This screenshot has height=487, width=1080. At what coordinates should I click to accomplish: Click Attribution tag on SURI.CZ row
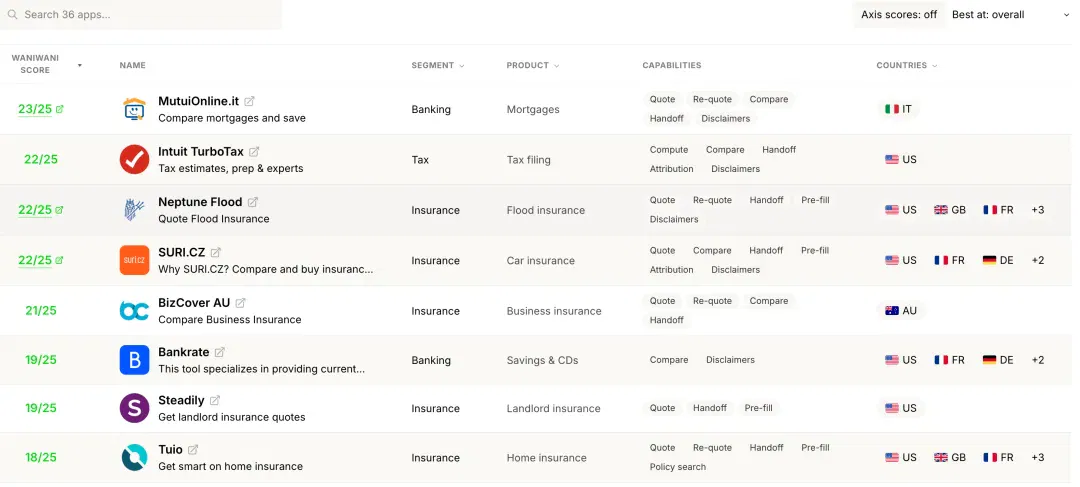tap(672, 270)
